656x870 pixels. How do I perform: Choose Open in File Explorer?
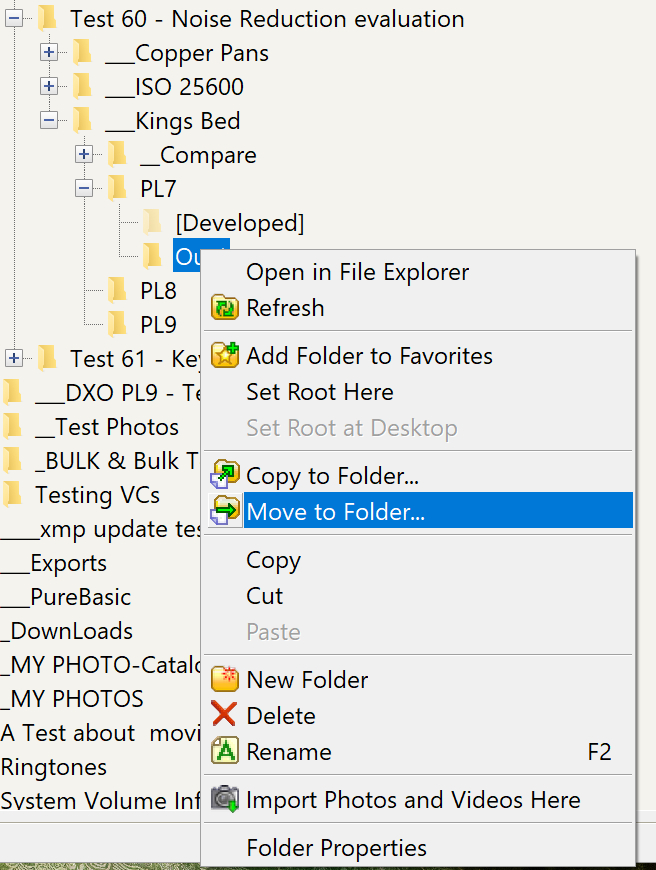(x=357, y=272)
